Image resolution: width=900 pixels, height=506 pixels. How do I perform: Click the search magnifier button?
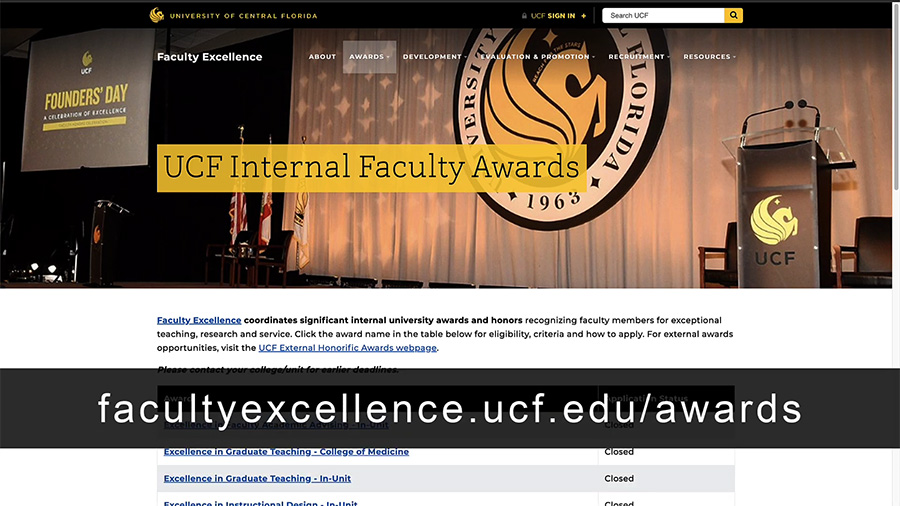(x=734, y=15)
